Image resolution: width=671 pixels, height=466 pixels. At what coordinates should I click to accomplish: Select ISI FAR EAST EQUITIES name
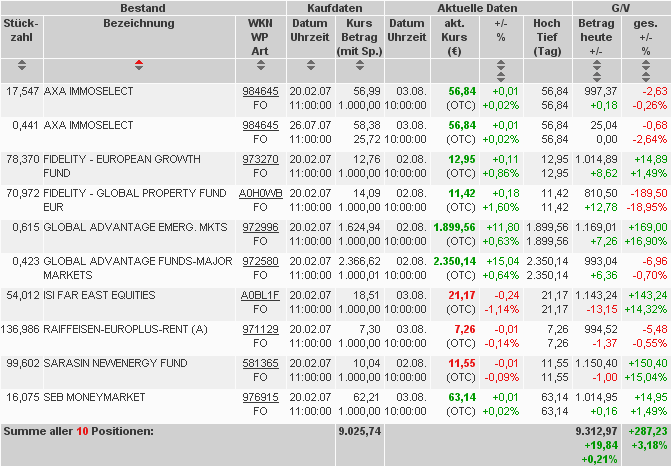(99, 295)
